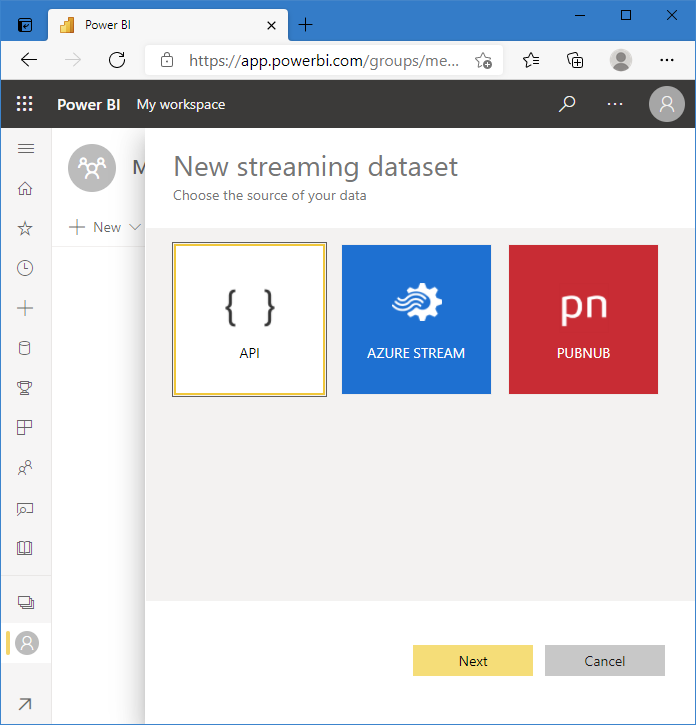Viewport: 696px width, 725px height.
Task: Open Apps icon in the sidebar
Action: [x=25, y=428]
